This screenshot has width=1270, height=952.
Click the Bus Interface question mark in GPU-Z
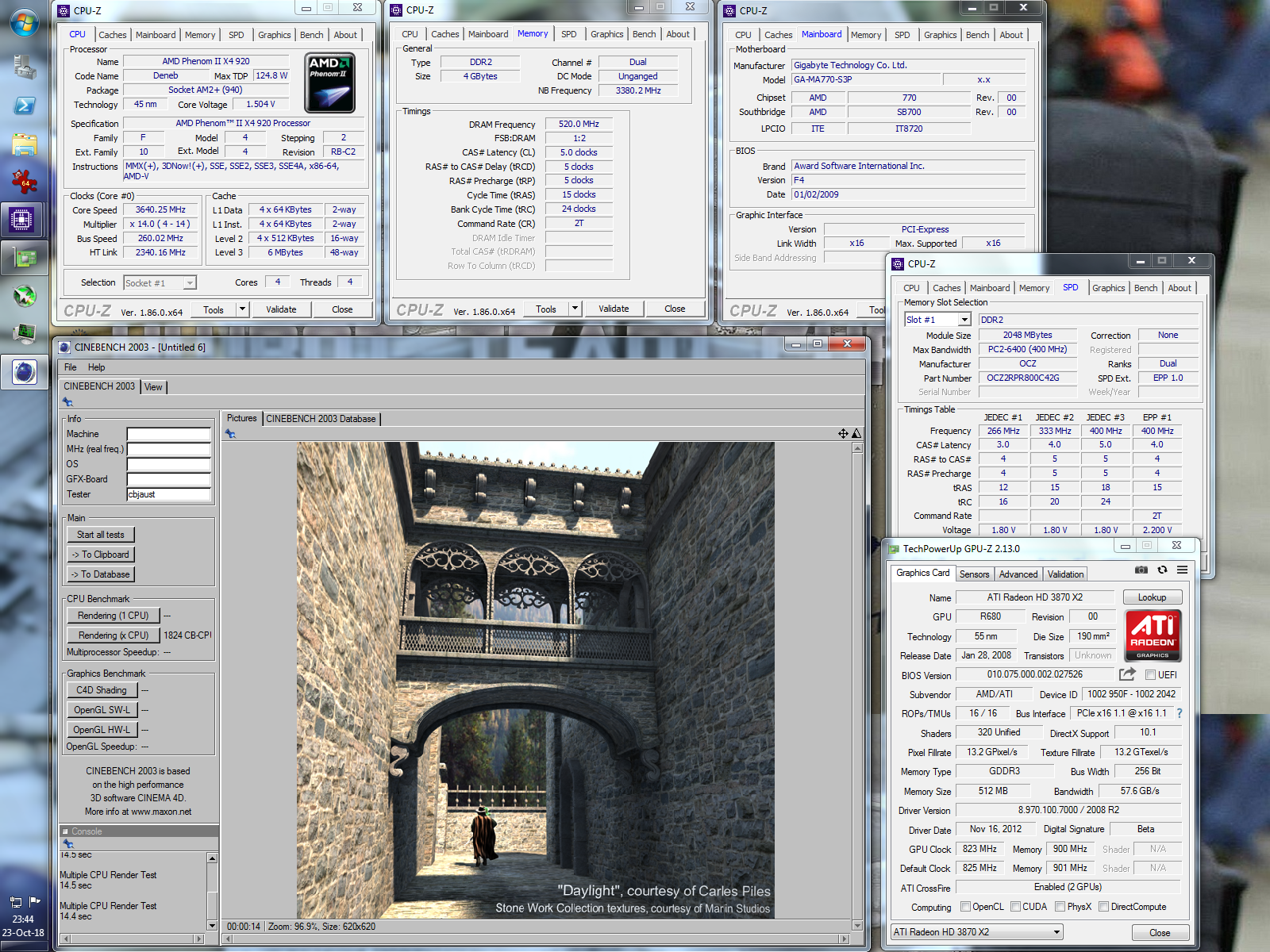click(x=1180, y=713)
